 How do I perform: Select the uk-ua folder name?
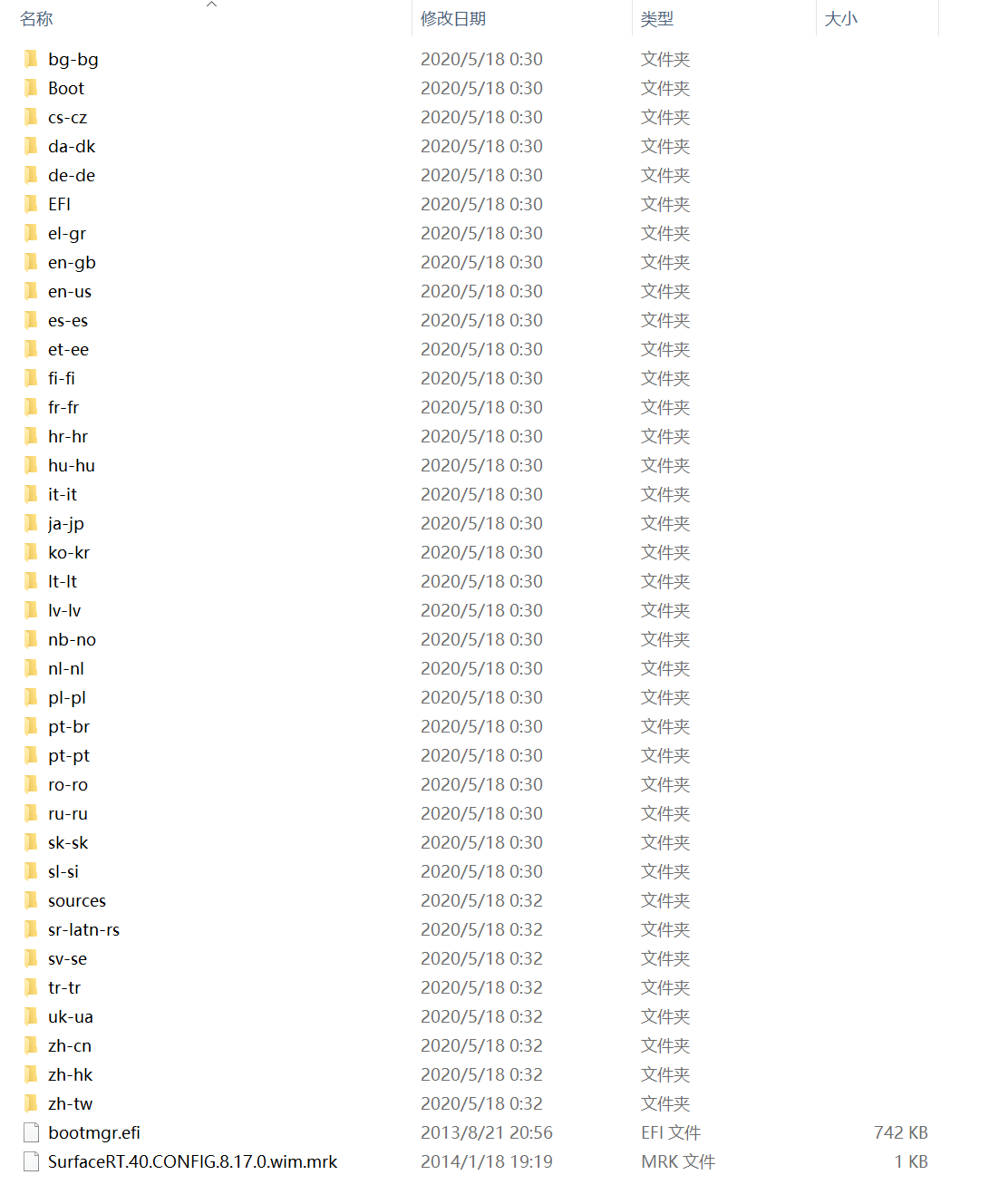pyautogui.click(x=71, y=1016)
